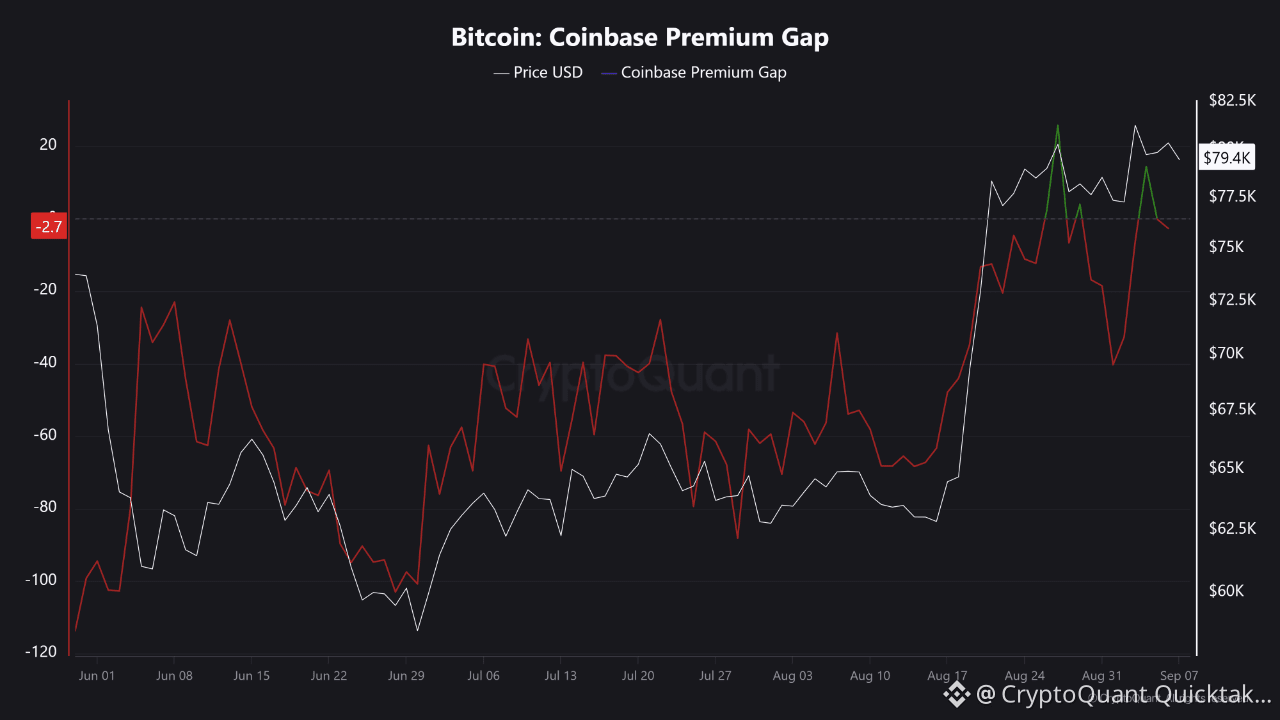Select the $79.4K current price label

coord(1226,158)
